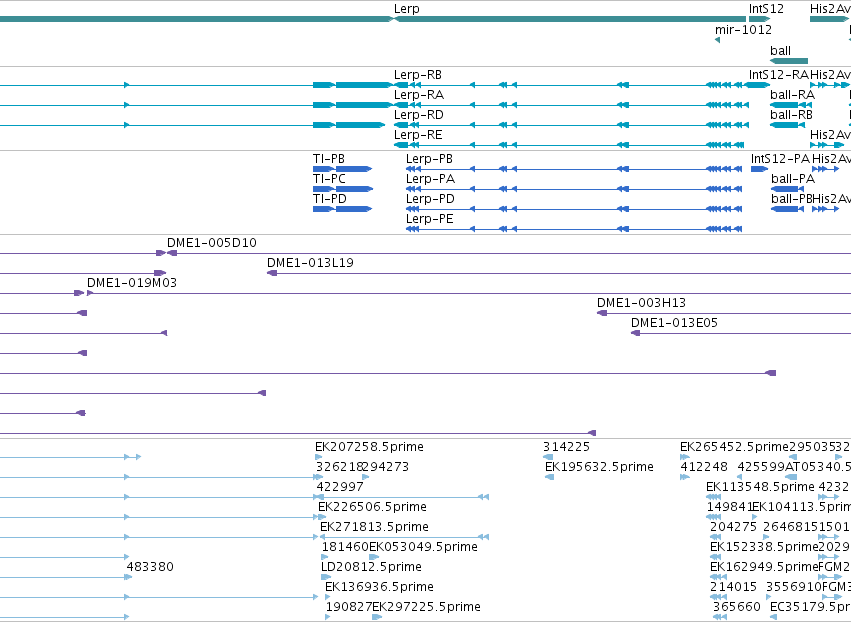Click the DME1-019M03 BAC clone label
This screenshot has width=851, height=622.
(132, 283)
